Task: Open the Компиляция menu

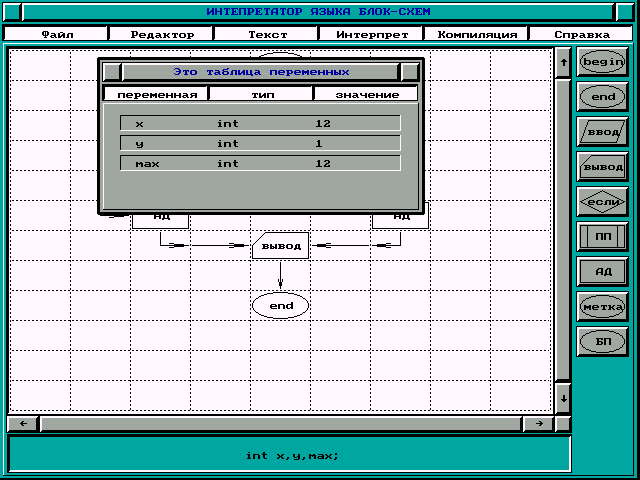Action: pyautogui.click(x=478, y=34)
